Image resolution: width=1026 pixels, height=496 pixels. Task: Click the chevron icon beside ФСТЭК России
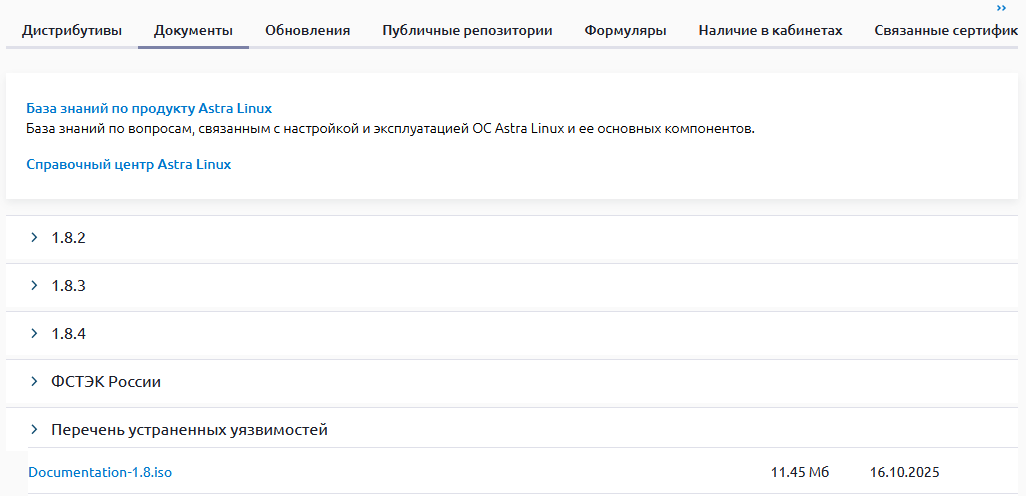point(34,382)
